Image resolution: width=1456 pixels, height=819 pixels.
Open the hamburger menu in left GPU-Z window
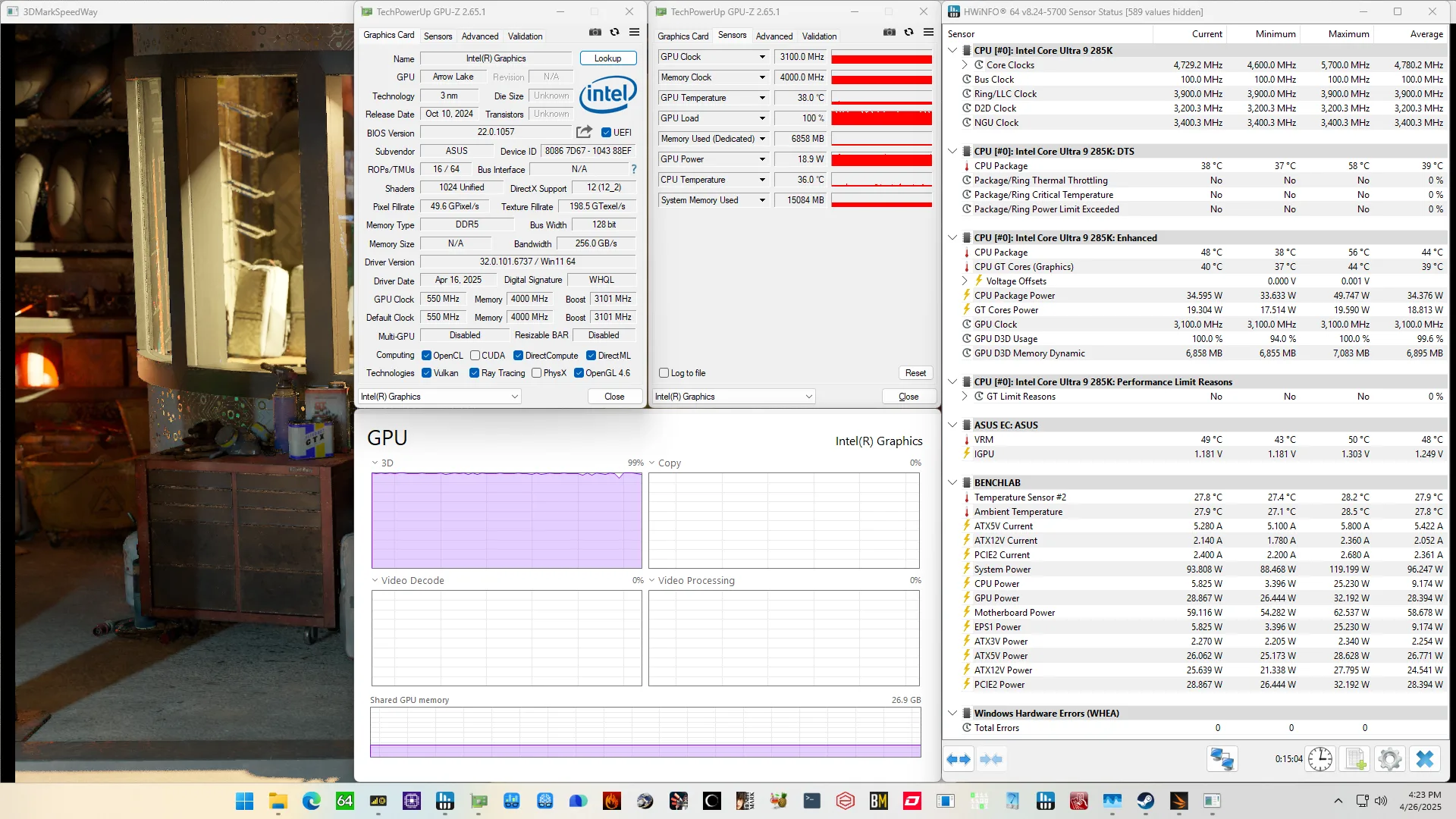pos(635,33)
